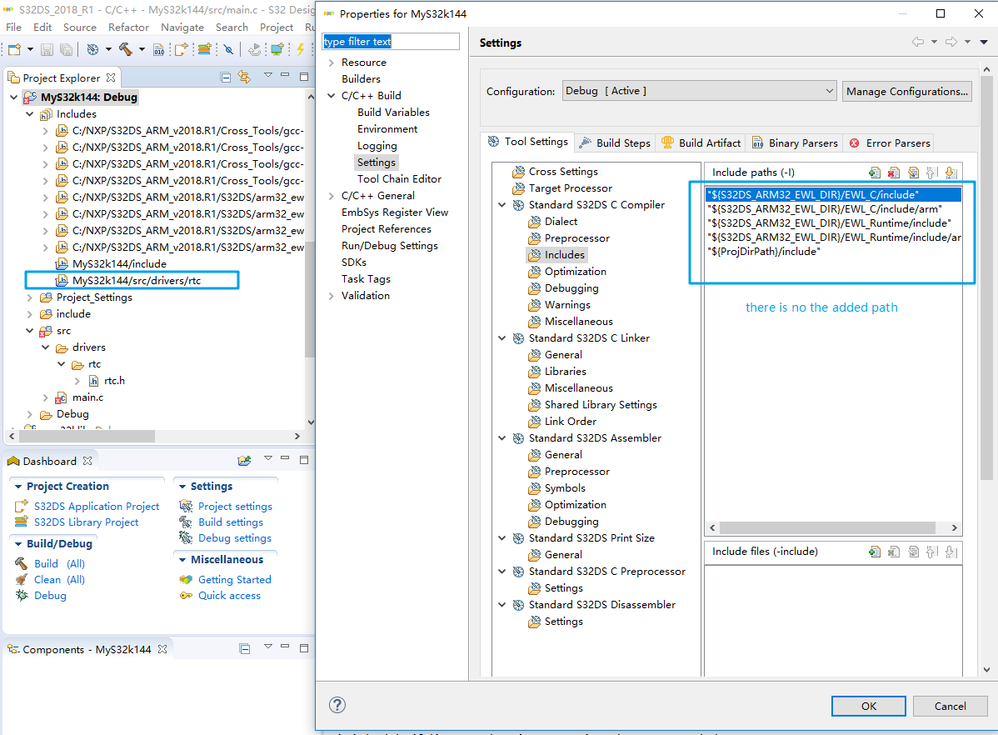The height and width of the screenshot is (735, 998).
Task: Move include path down with arrow icon
Action: tap(951, 172)
